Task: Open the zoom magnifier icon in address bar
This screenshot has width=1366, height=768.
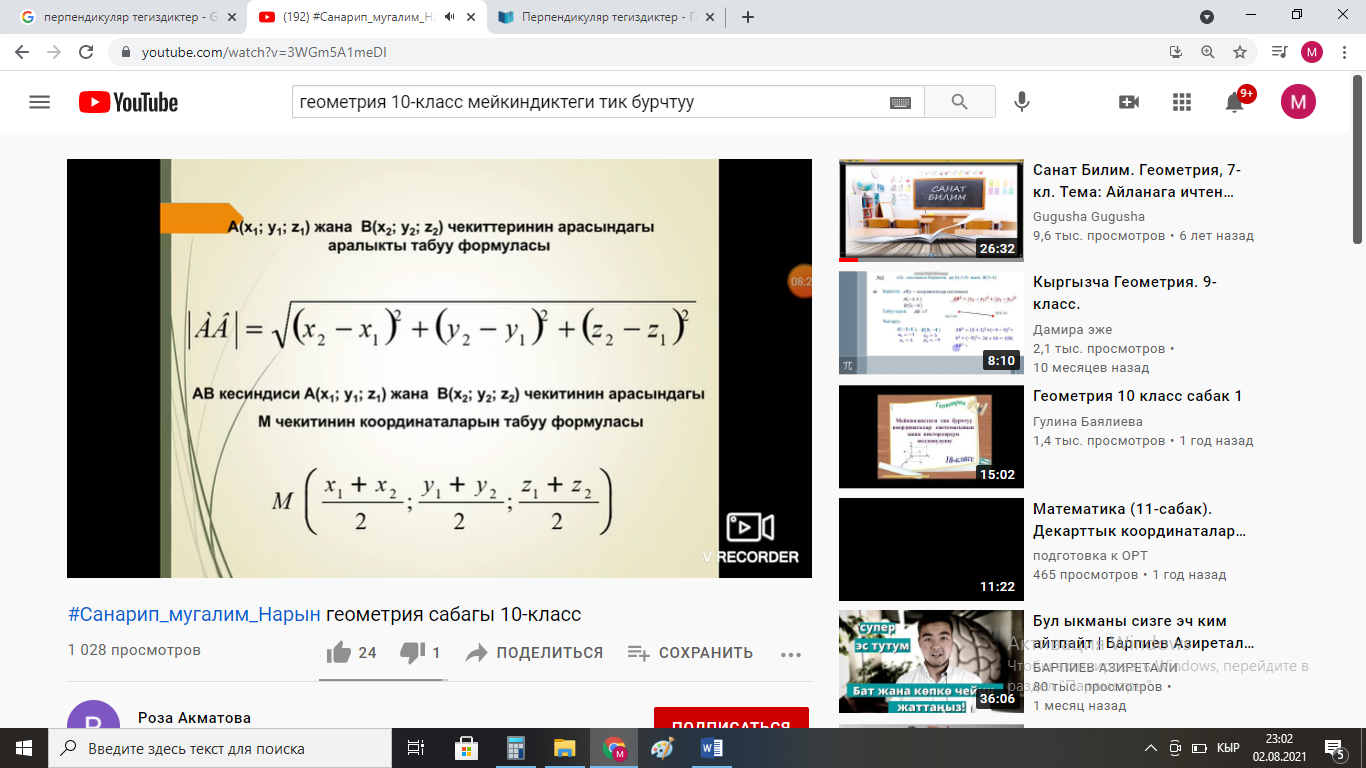Action: coord(1208,52)
